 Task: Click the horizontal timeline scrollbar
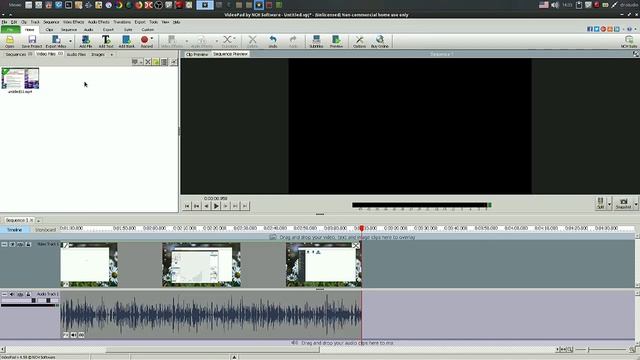(x=213, y=349)
